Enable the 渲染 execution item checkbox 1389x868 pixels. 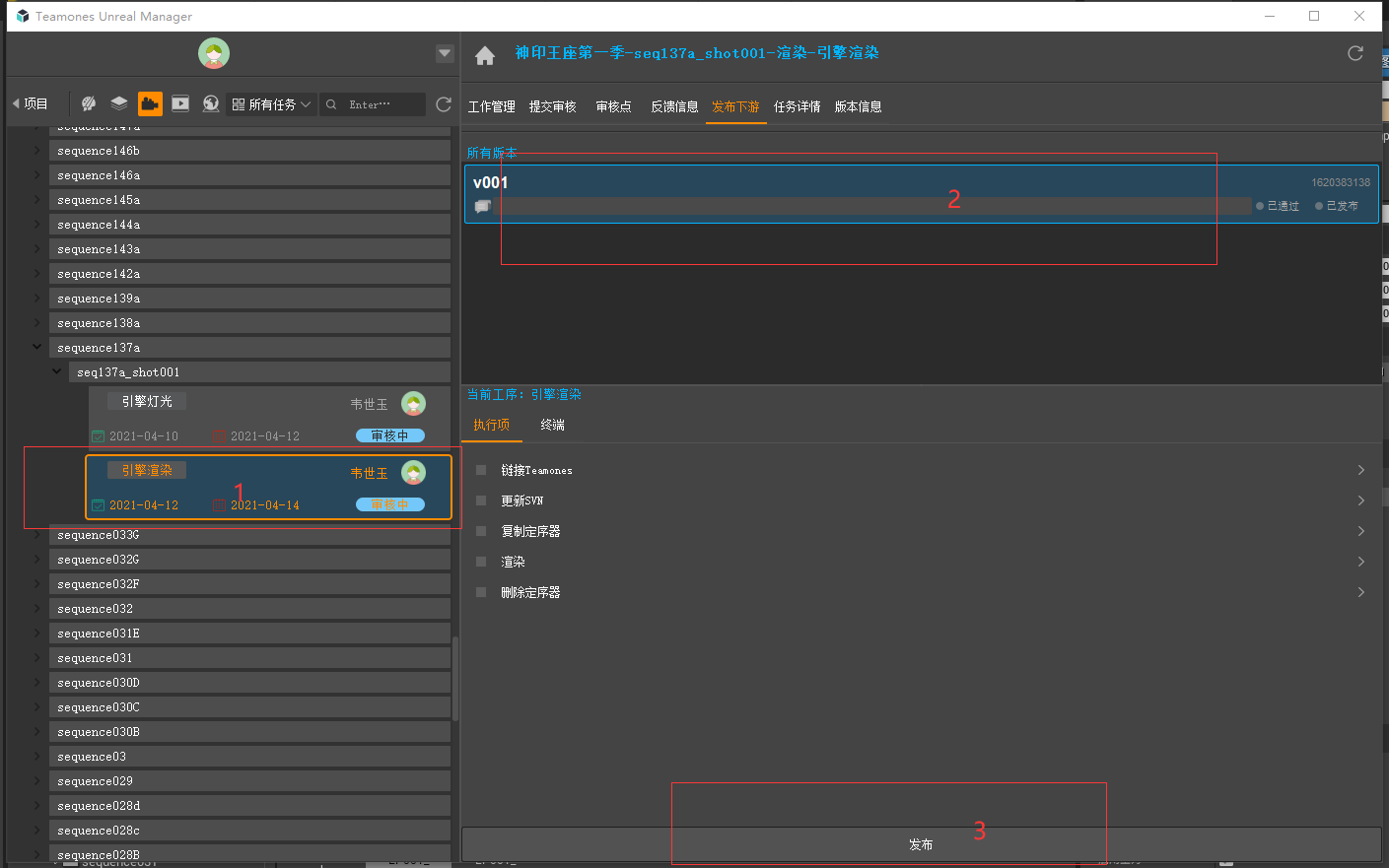pyautogui.click(x=481, y=562)
